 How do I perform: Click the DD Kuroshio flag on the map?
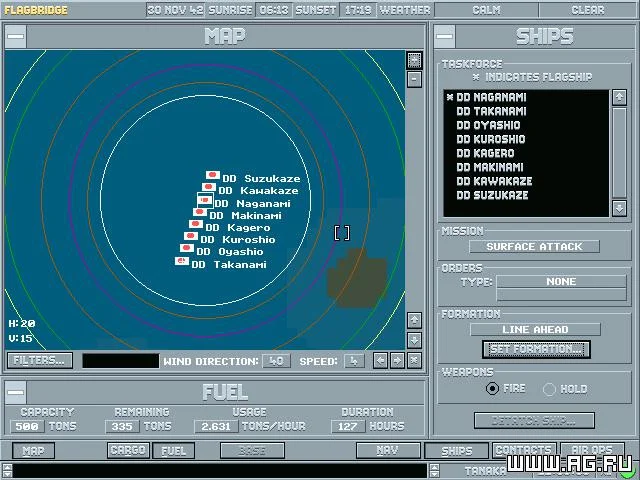[191, 236]
